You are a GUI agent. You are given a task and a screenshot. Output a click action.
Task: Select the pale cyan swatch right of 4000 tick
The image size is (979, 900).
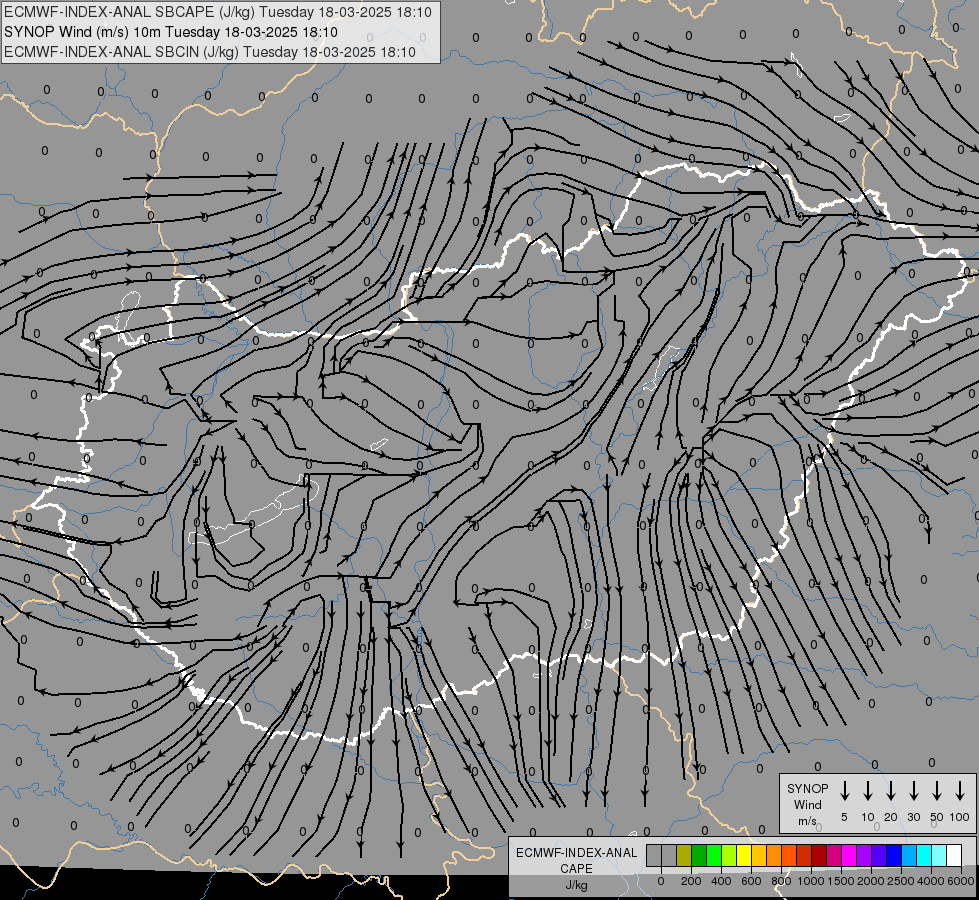pyautogui.click(x=939, y=855)
